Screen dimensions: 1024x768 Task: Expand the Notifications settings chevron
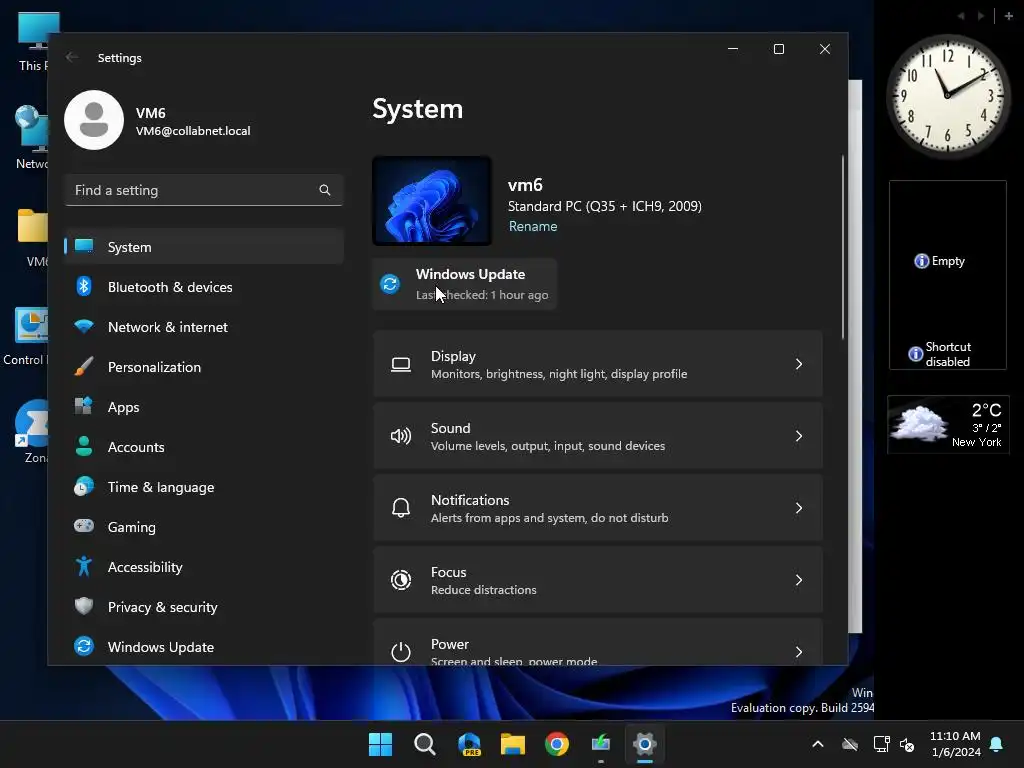coord(799,508)
